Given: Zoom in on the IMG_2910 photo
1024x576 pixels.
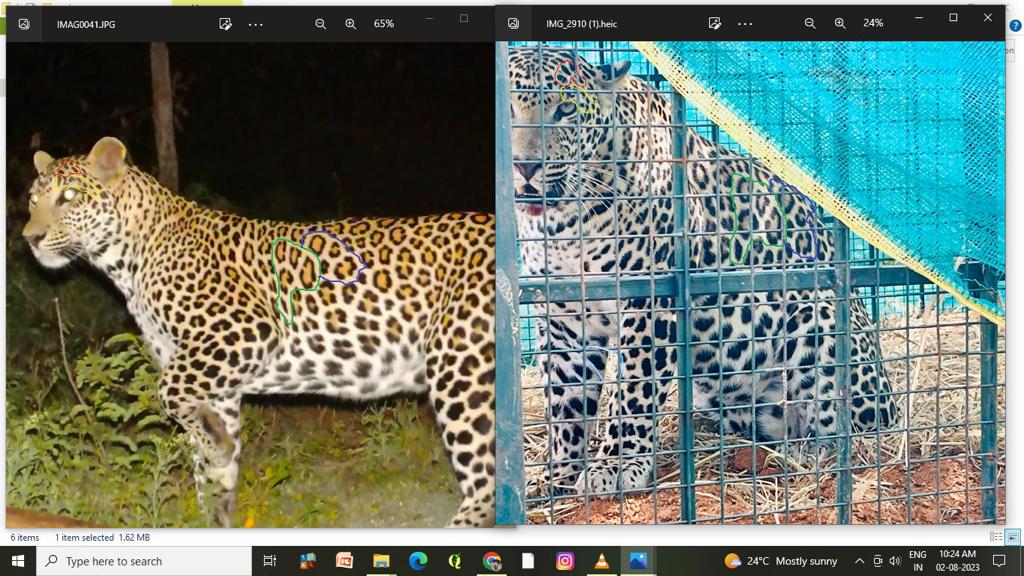Looking at the screenshot, I should (840, 23).
